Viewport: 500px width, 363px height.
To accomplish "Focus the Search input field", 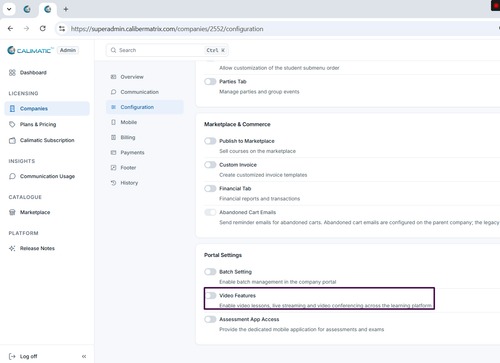I will click(167, 50).
